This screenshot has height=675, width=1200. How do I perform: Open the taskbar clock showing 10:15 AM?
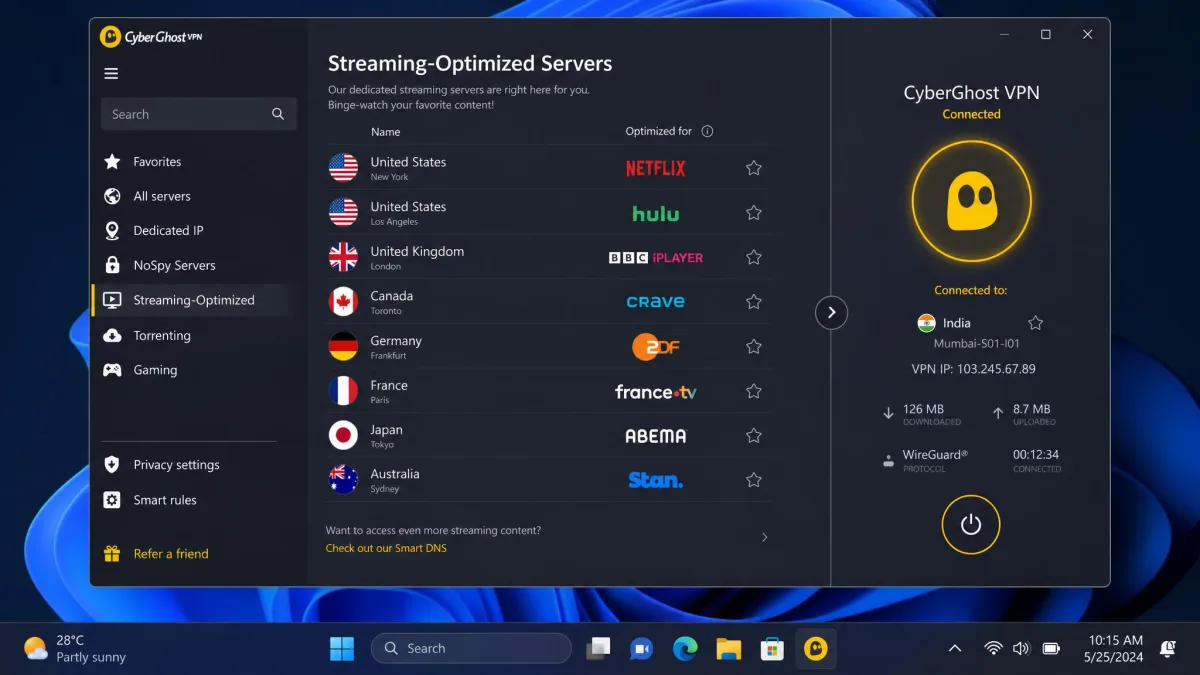point(1113,649)
